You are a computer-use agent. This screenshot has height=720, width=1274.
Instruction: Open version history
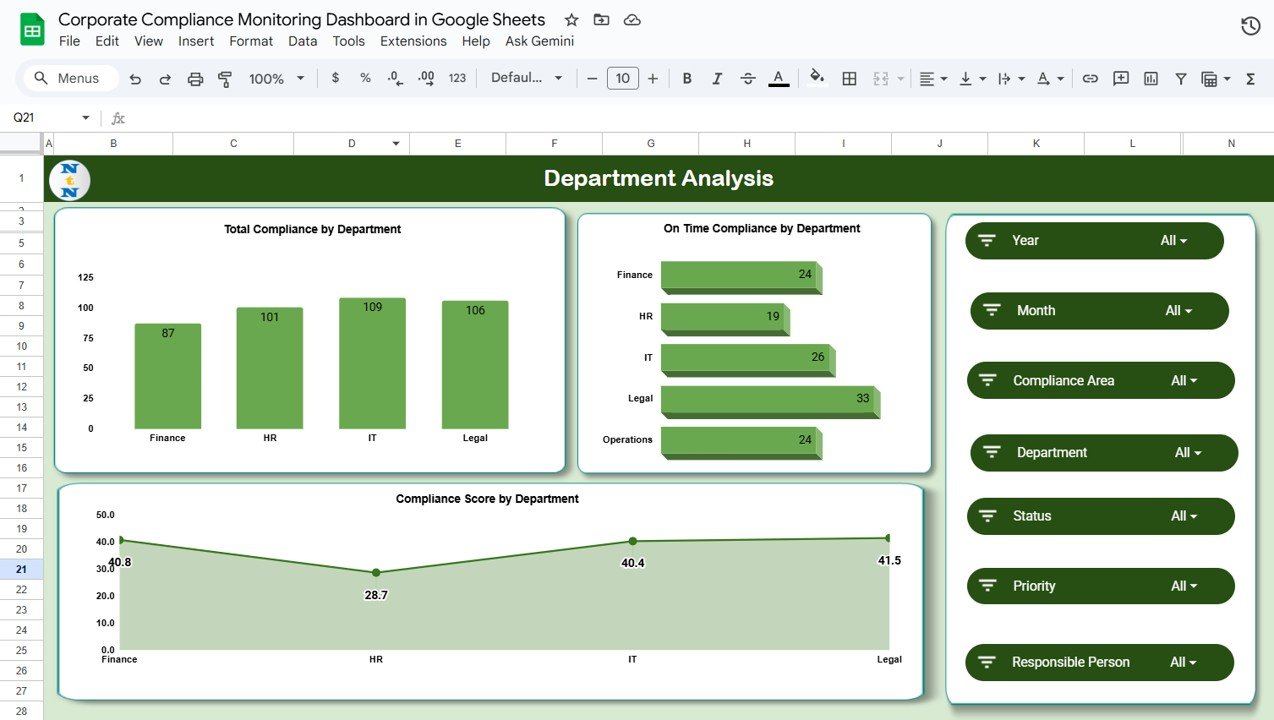point(1250,26)
